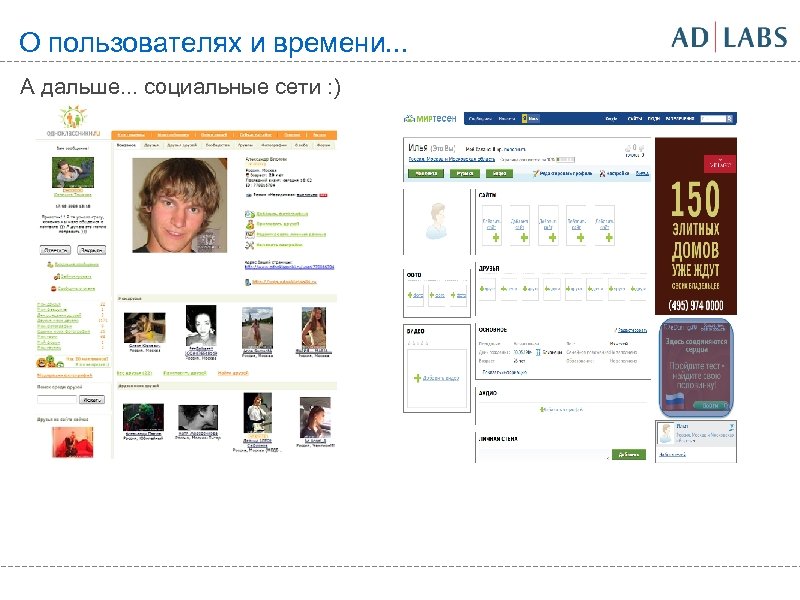Click the leftmost green plus in the Сайты section

click(x=495, y=238)
